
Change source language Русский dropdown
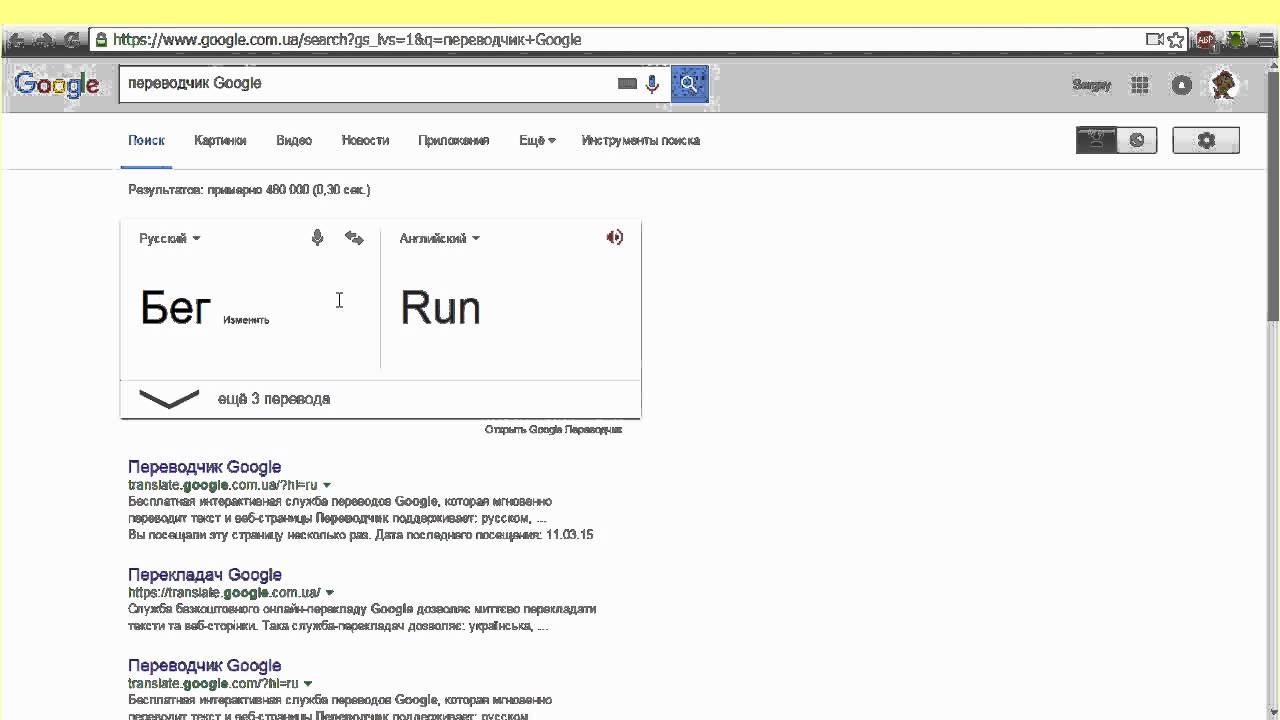coord(170,238)
